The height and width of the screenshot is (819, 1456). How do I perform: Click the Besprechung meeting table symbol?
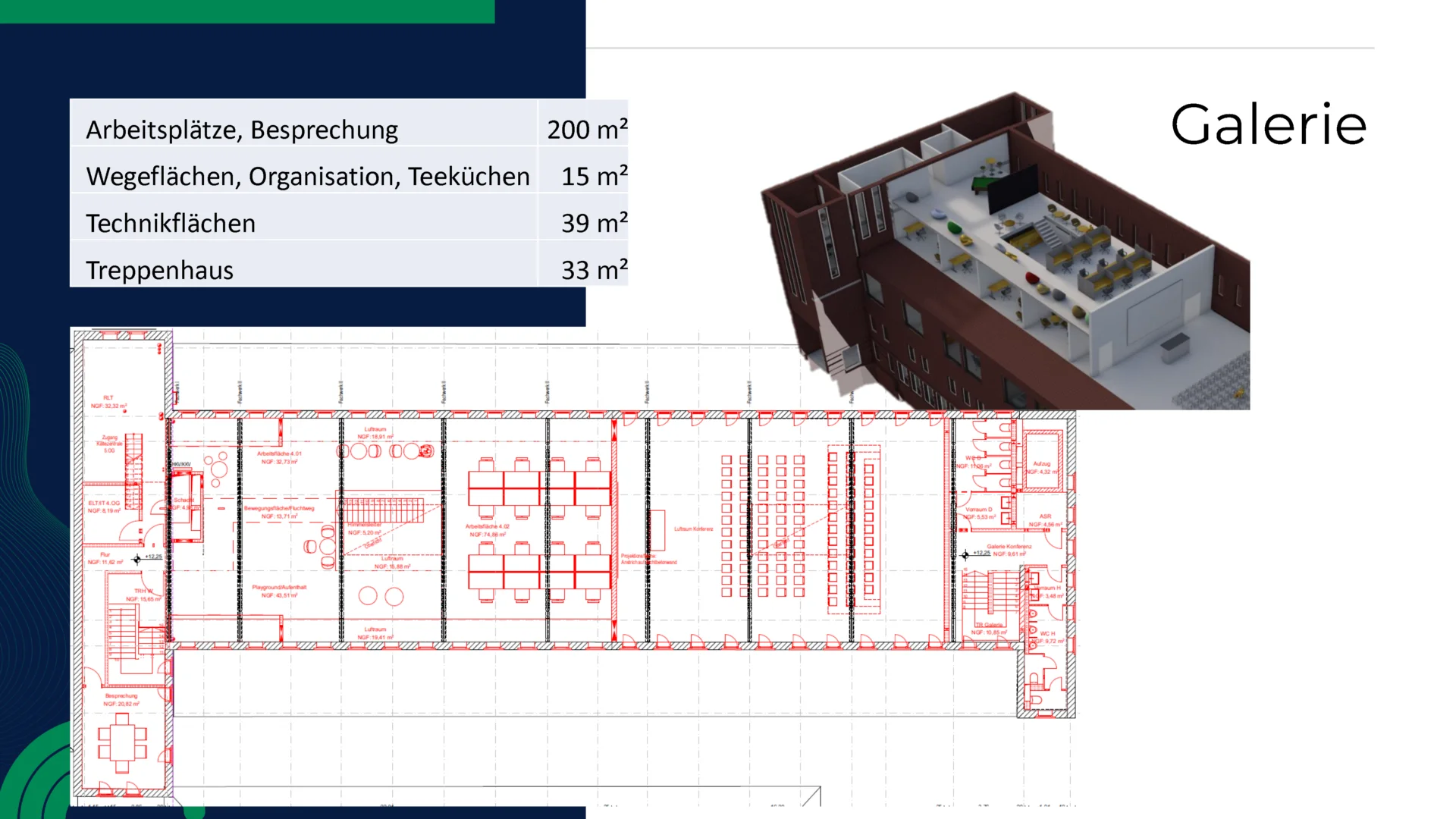tap(122, 742)
